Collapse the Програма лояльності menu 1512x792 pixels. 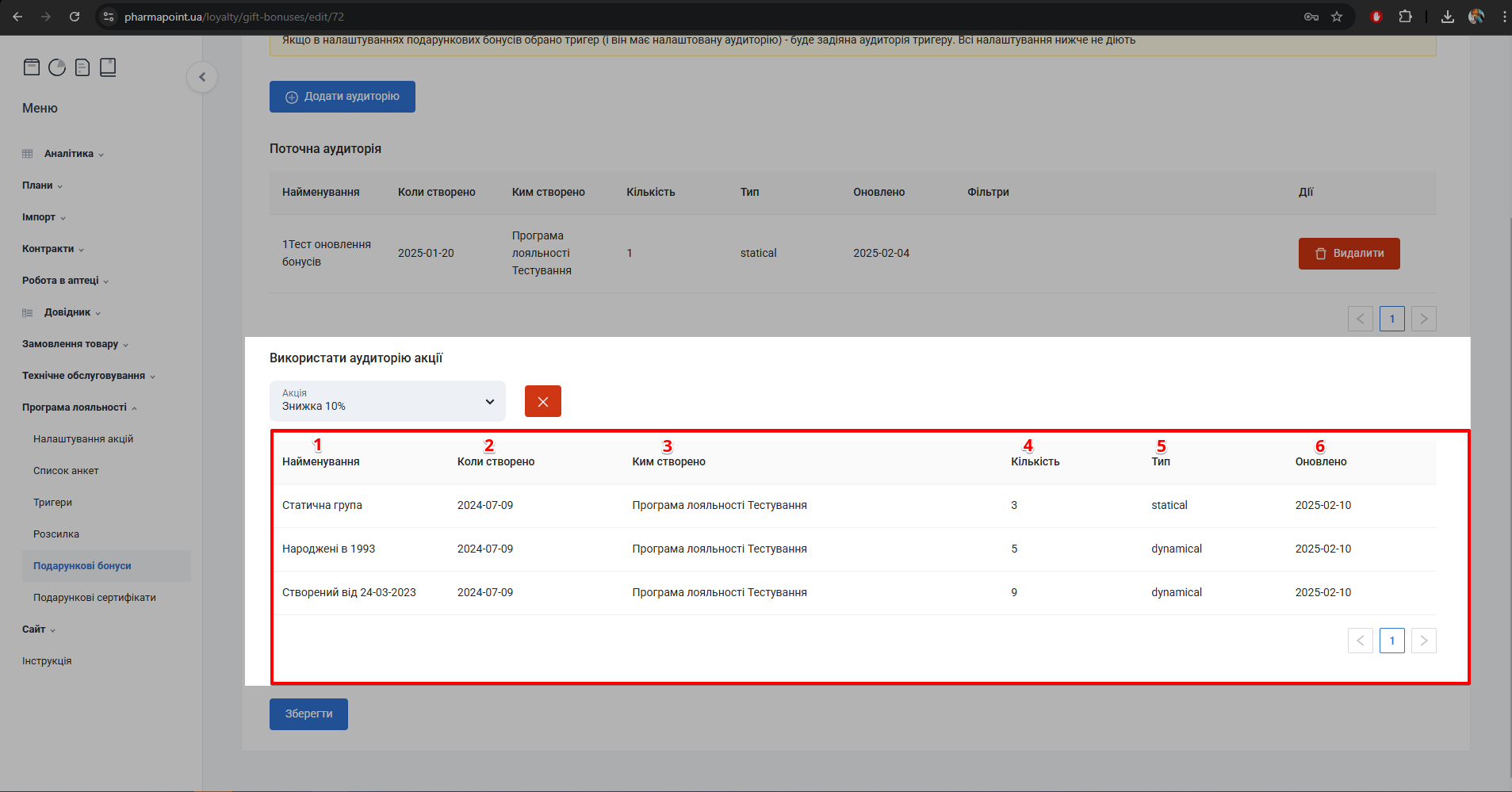click(x=80, y=407)
